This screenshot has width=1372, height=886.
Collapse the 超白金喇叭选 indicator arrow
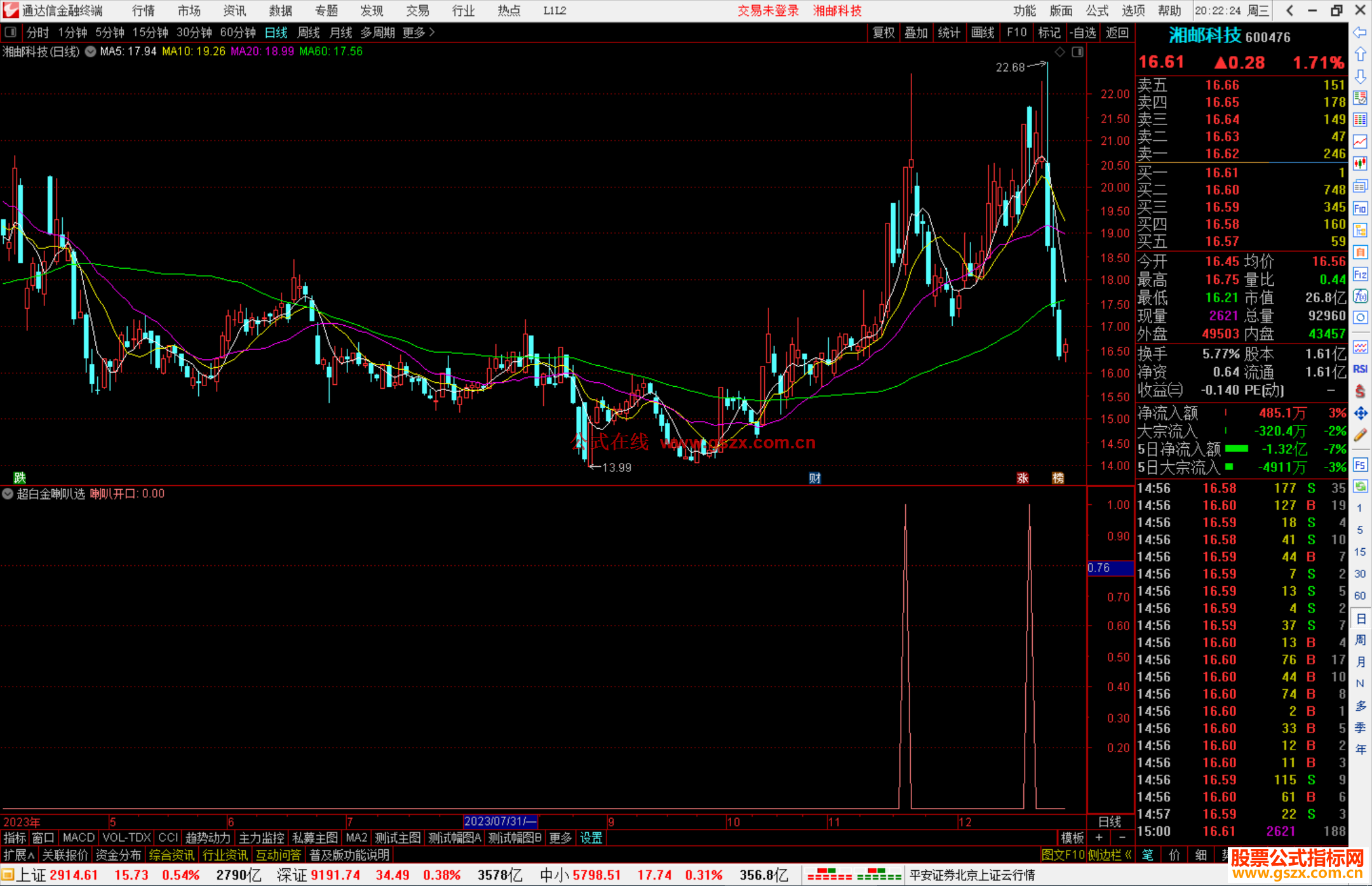tap(8, 494)
